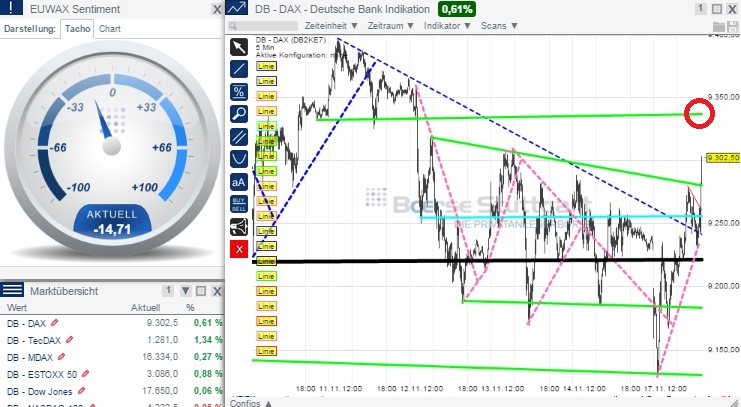Expand the Configs panel at chart bottom
The height and width of the screenshot is (407, 741).
click(250, 403)
